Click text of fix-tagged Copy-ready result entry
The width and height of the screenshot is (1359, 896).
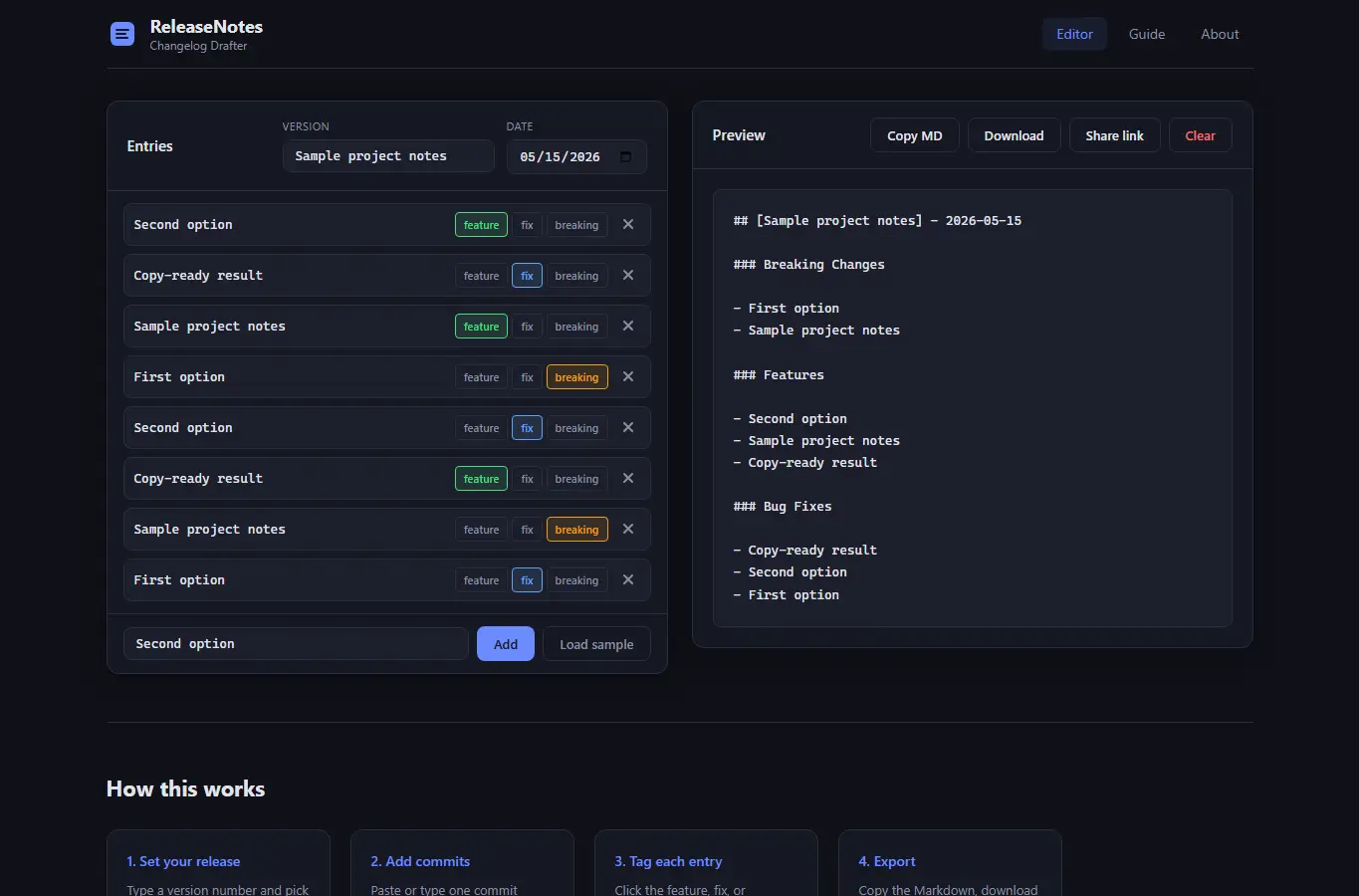pos(198,276)
